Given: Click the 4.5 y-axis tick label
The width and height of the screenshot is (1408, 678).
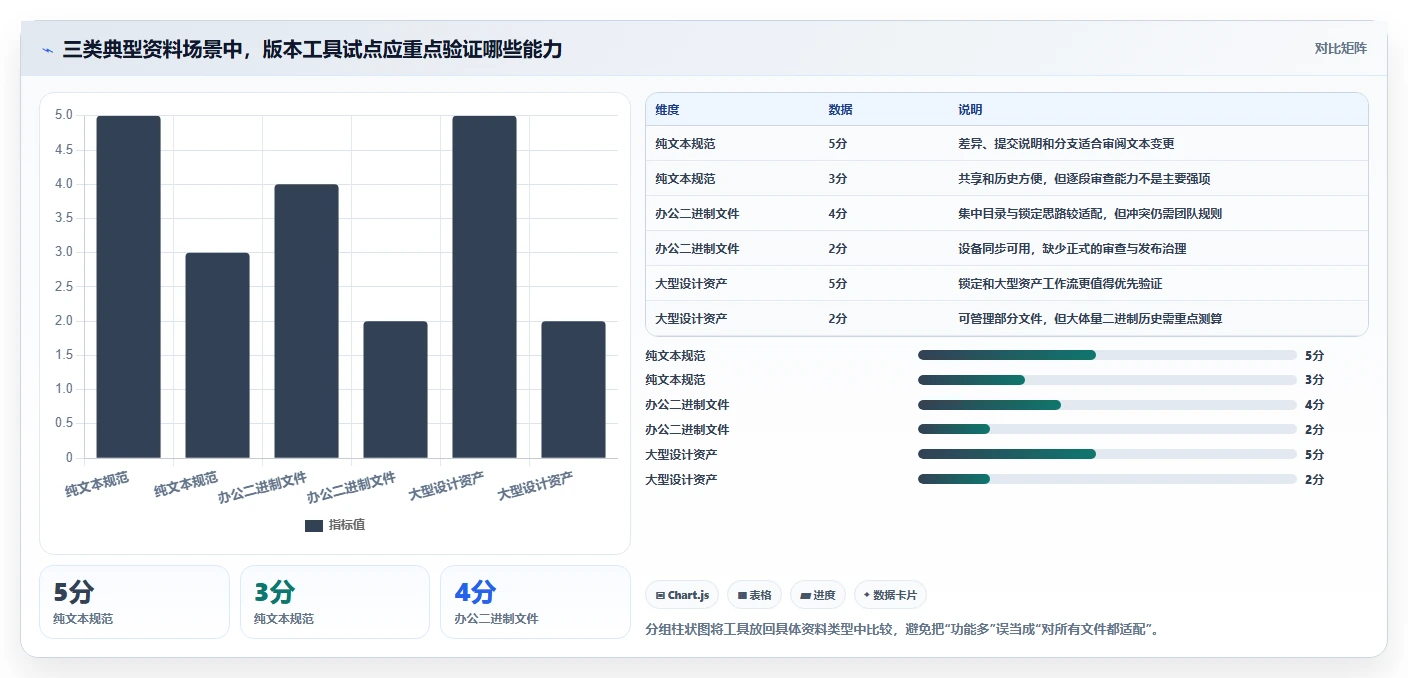Looking at the screenshot, I should [64, 150].
